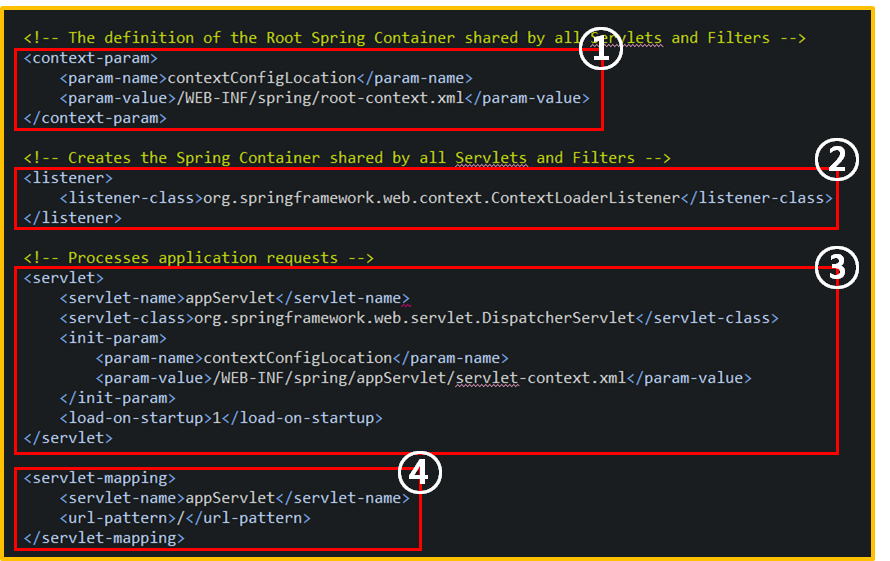Select the contextConfigLocation param-name line inside init-param
This screenshot has width=890, height=561.
click(x=302, y=358)
